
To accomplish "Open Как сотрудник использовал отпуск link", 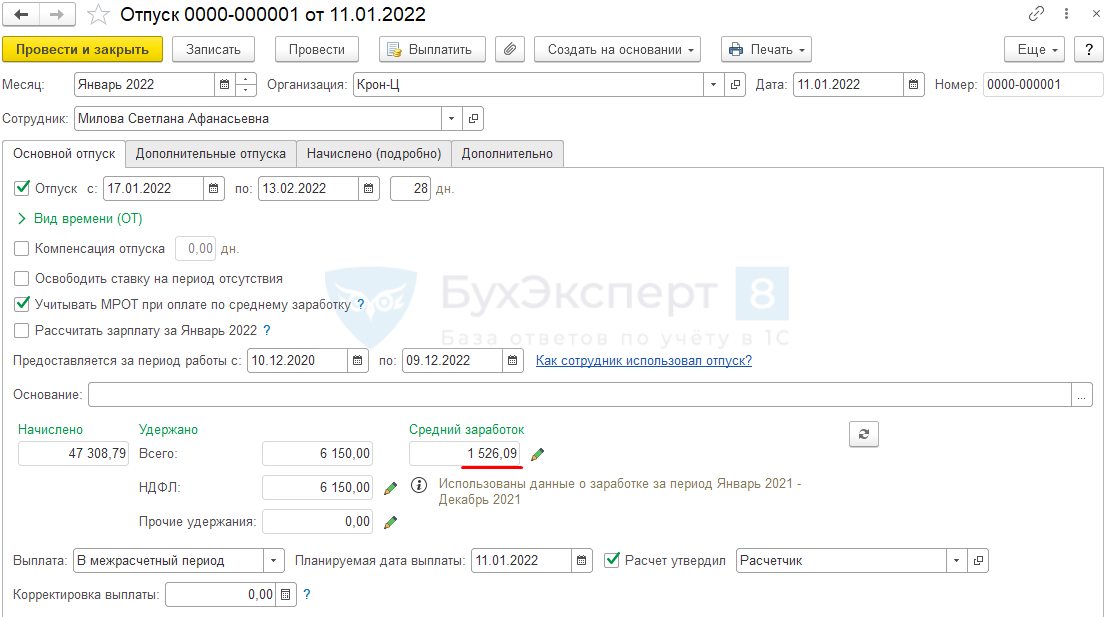I will coord(643,361).
